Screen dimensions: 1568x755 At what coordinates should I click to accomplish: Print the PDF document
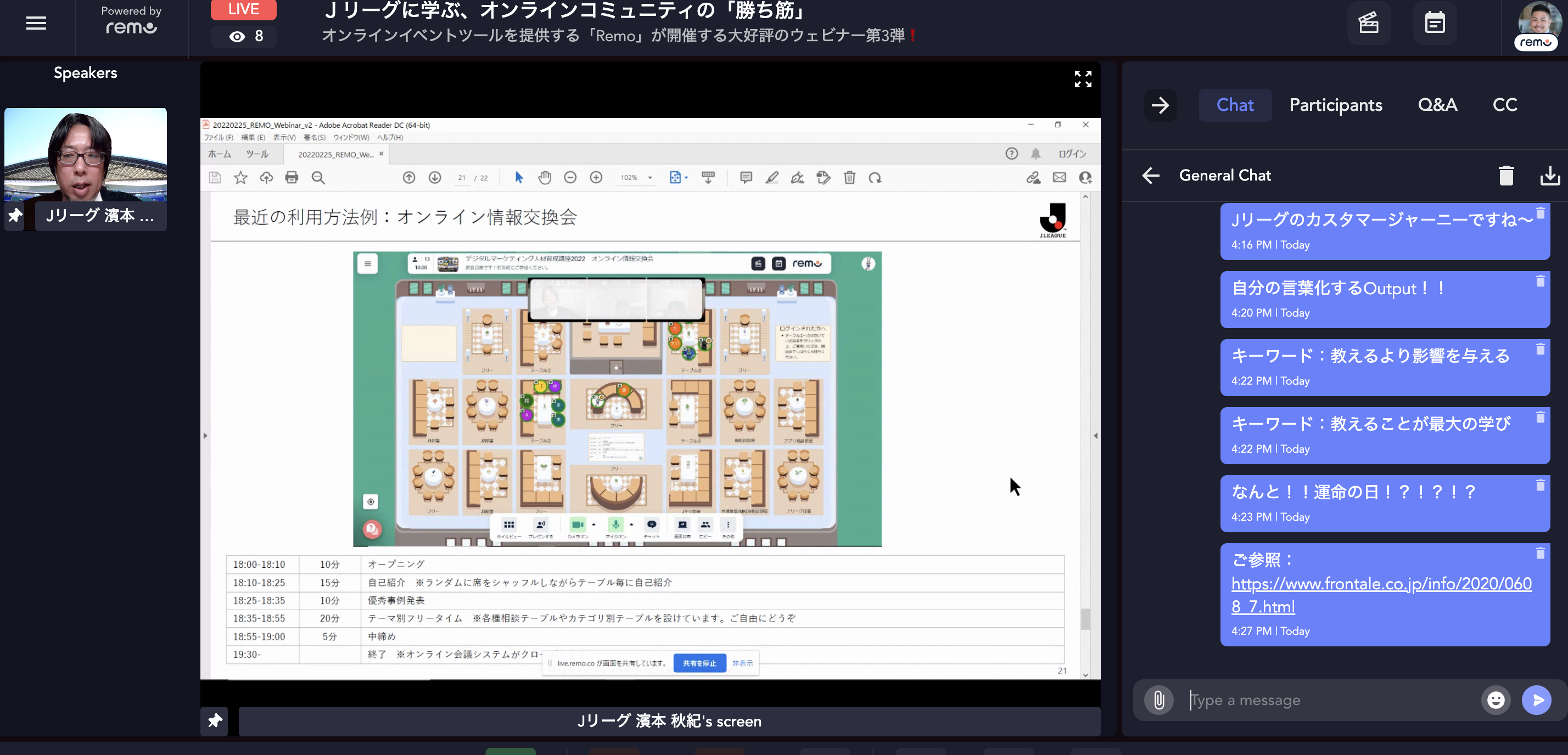point(292,178)
